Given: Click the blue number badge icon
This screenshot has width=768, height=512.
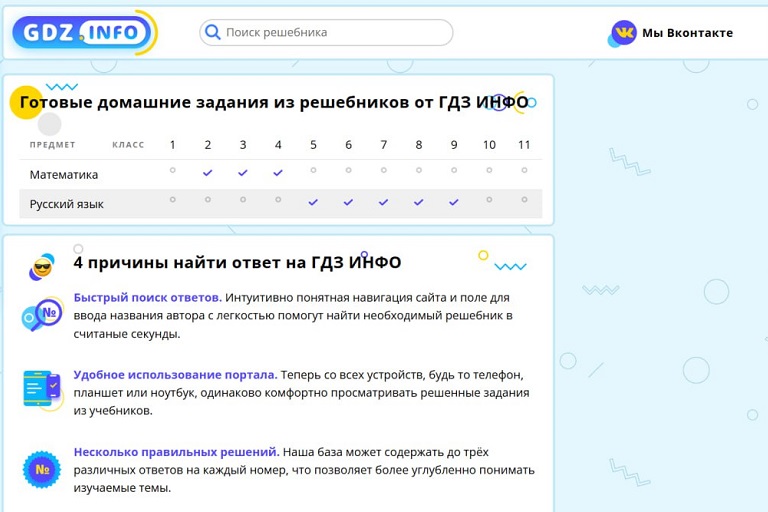Looking at the screenshot, I should 42,468.
